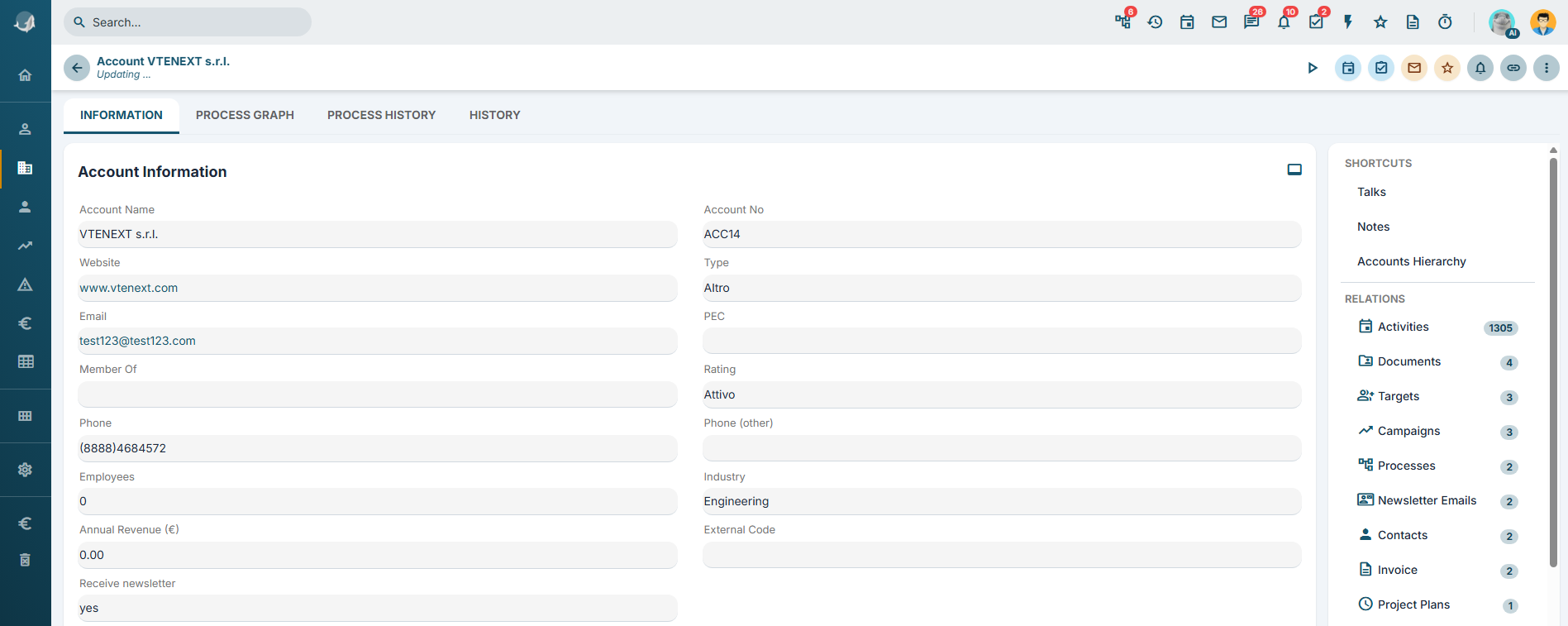Open the warning triangle icon in sidebar
The width and height of the screenshot is (1568, 626).
click(25, 284)
